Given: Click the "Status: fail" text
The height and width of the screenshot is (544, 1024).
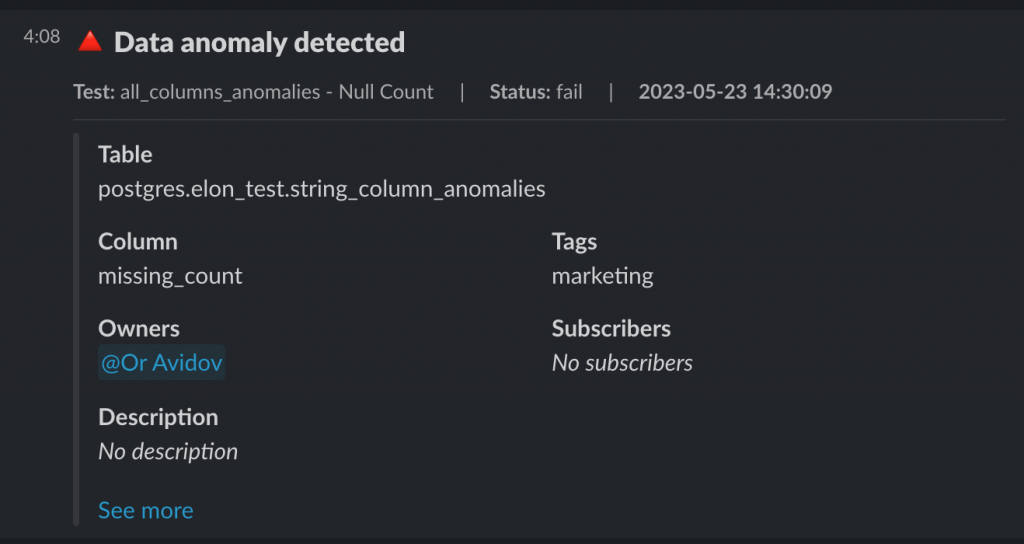Looking at the screenshot, I should (536, 92).
